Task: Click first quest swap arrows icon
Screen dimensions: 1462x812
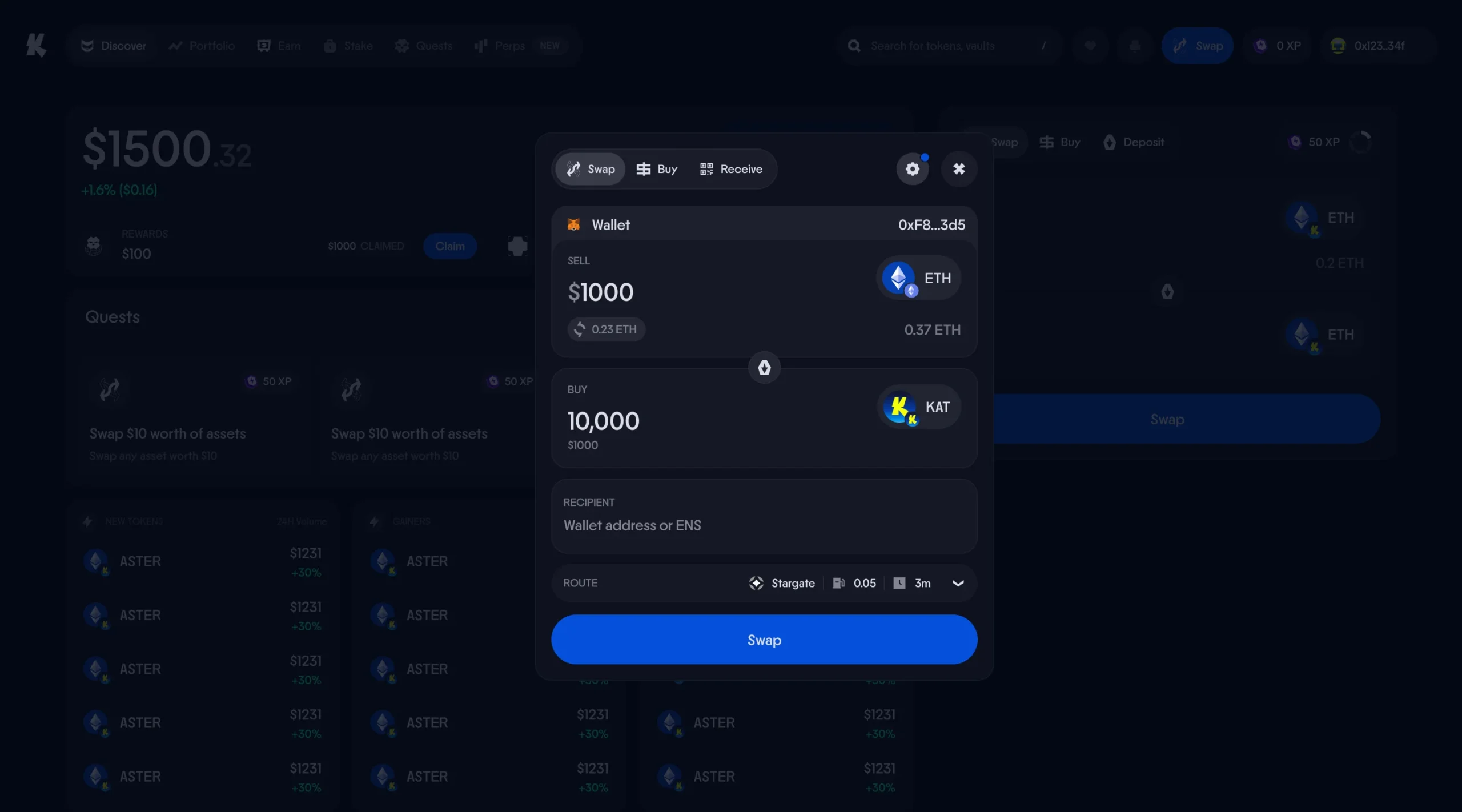Action: [110, 389]
